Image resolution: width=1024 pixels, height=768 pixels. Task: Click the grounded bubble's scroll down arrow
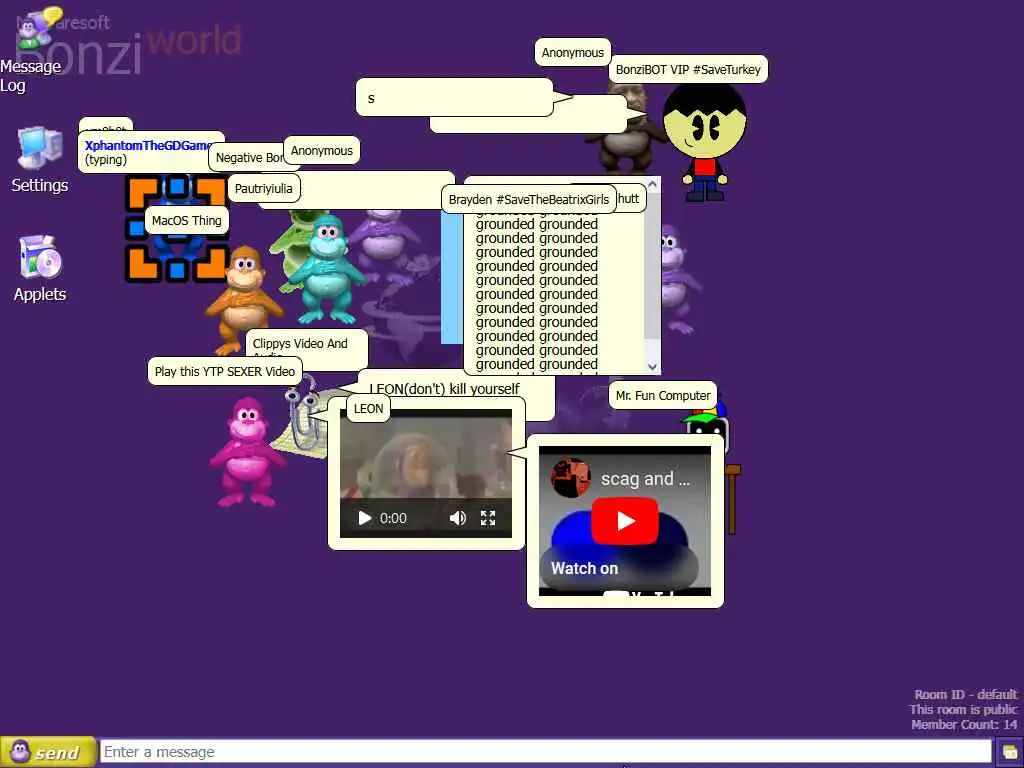coord(652,366)
